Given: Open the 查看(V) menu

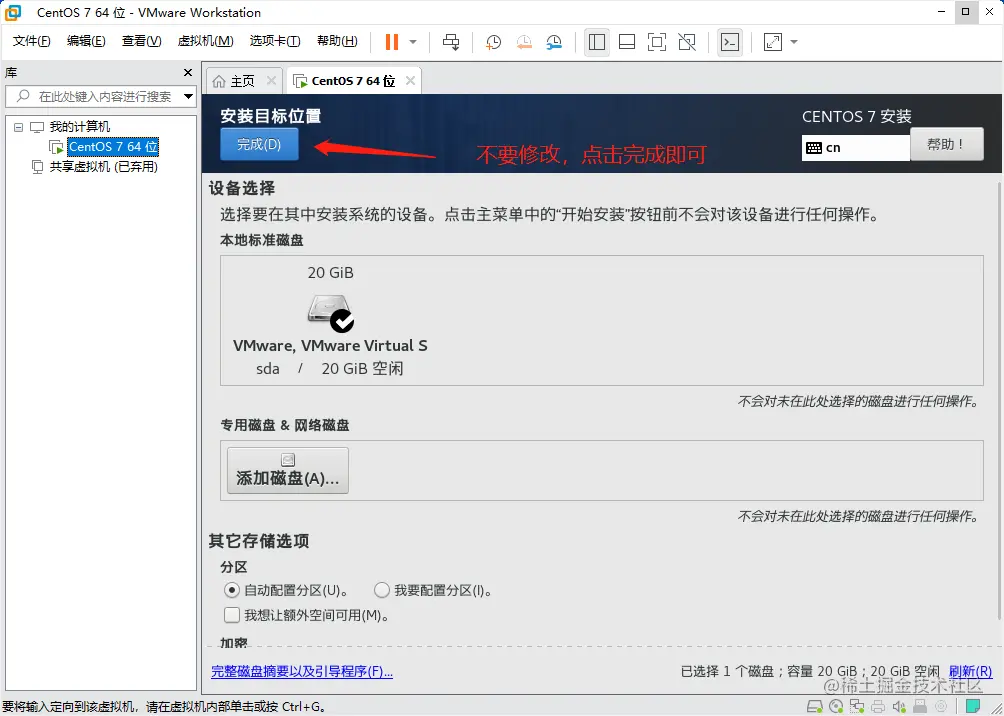Looking at the screenshot, I should point(142,41).
